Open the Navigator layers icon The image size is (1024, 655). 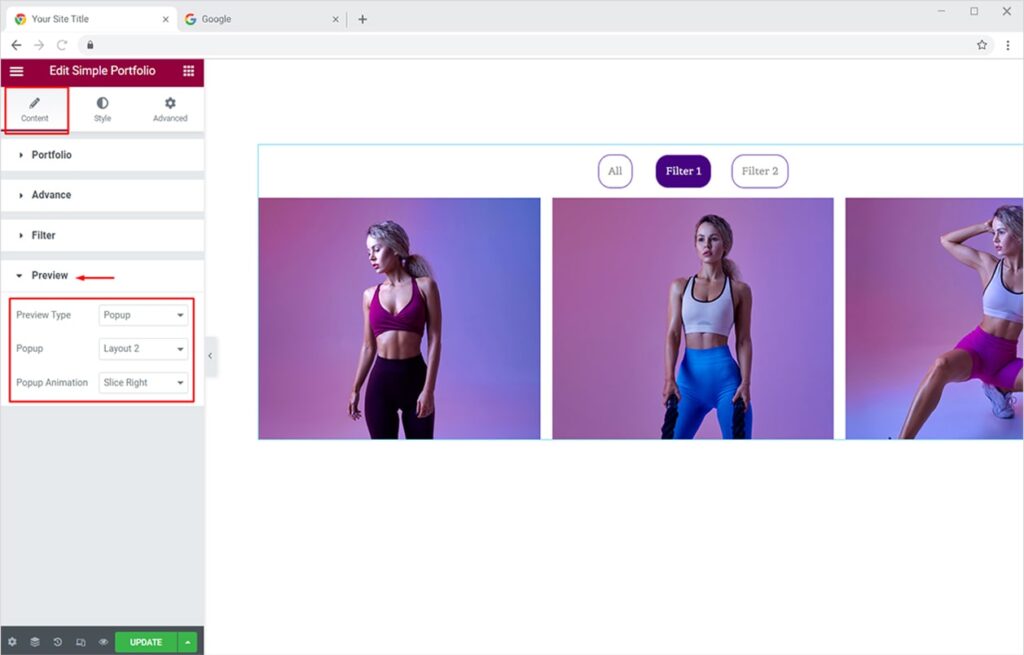point(35,642)
